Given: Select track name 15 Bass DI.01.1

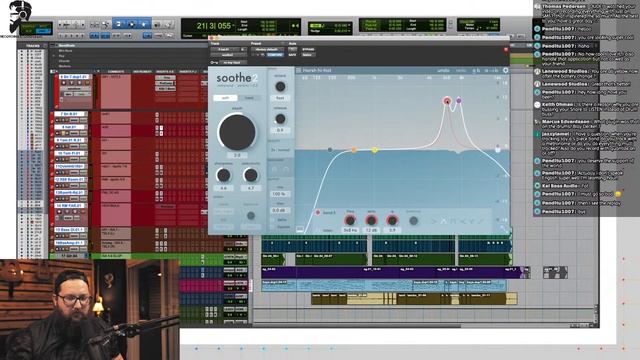Looking at the screenshot, I should click(69, 229).
